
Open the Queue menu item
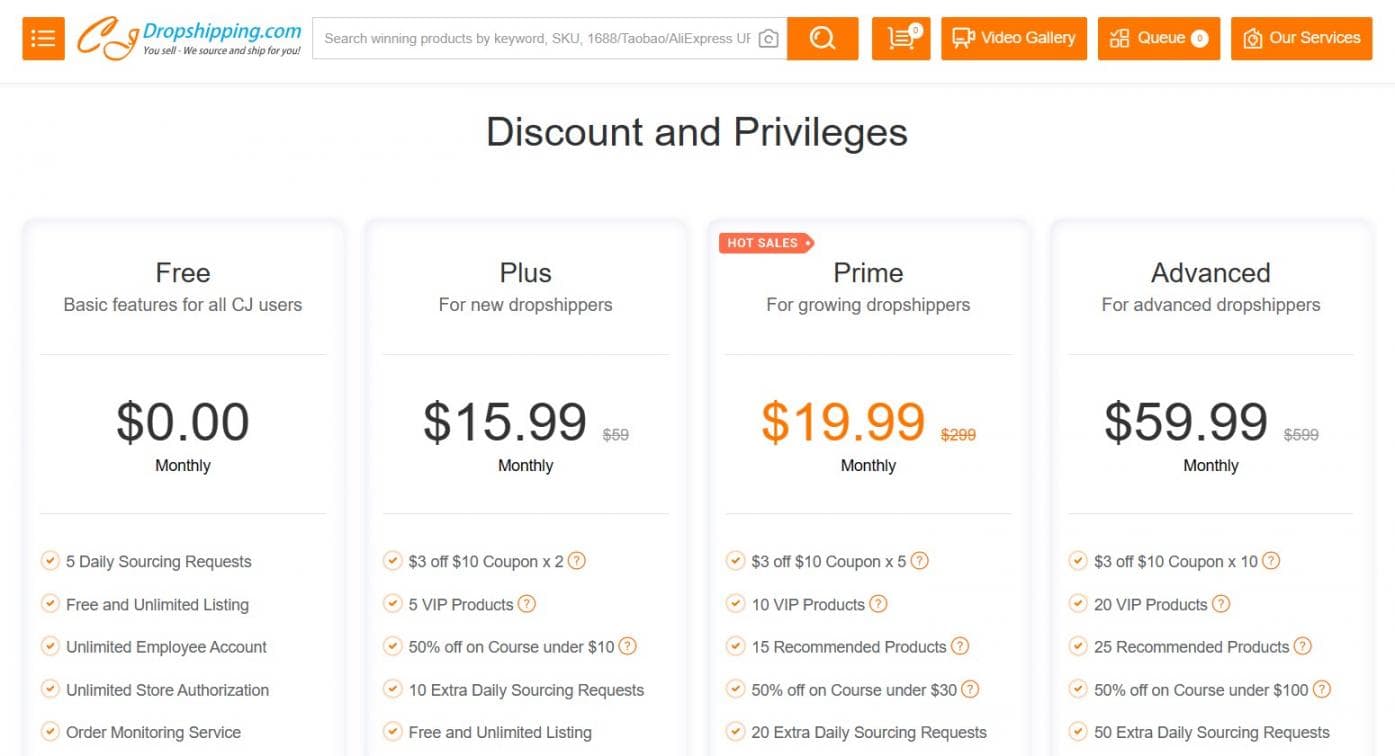[1158, 39]
